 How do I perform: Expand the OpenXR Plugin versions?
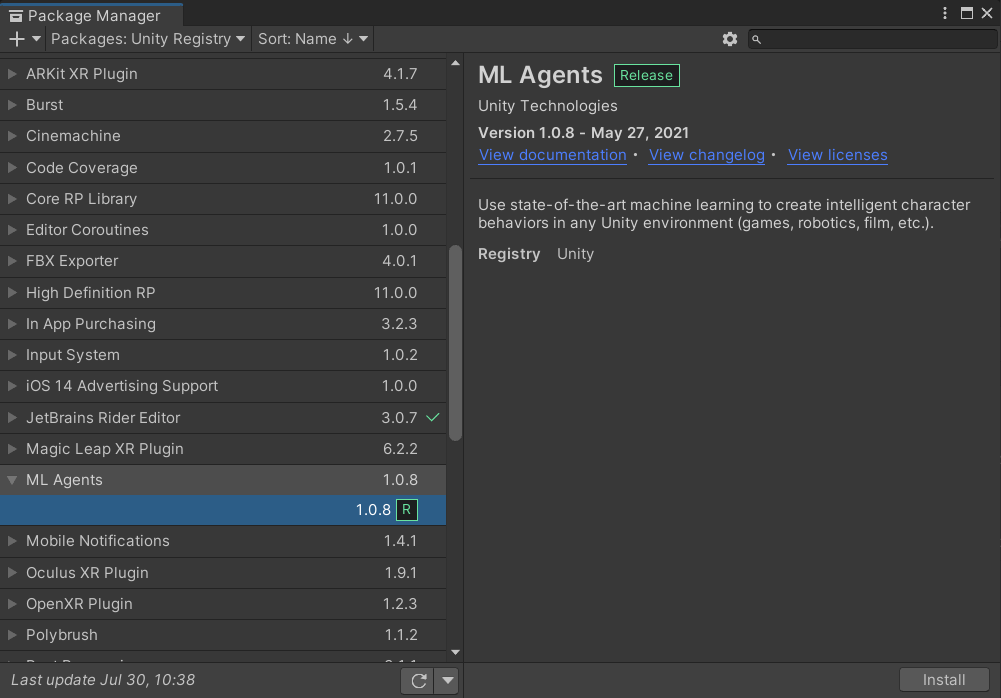(11, 603)
